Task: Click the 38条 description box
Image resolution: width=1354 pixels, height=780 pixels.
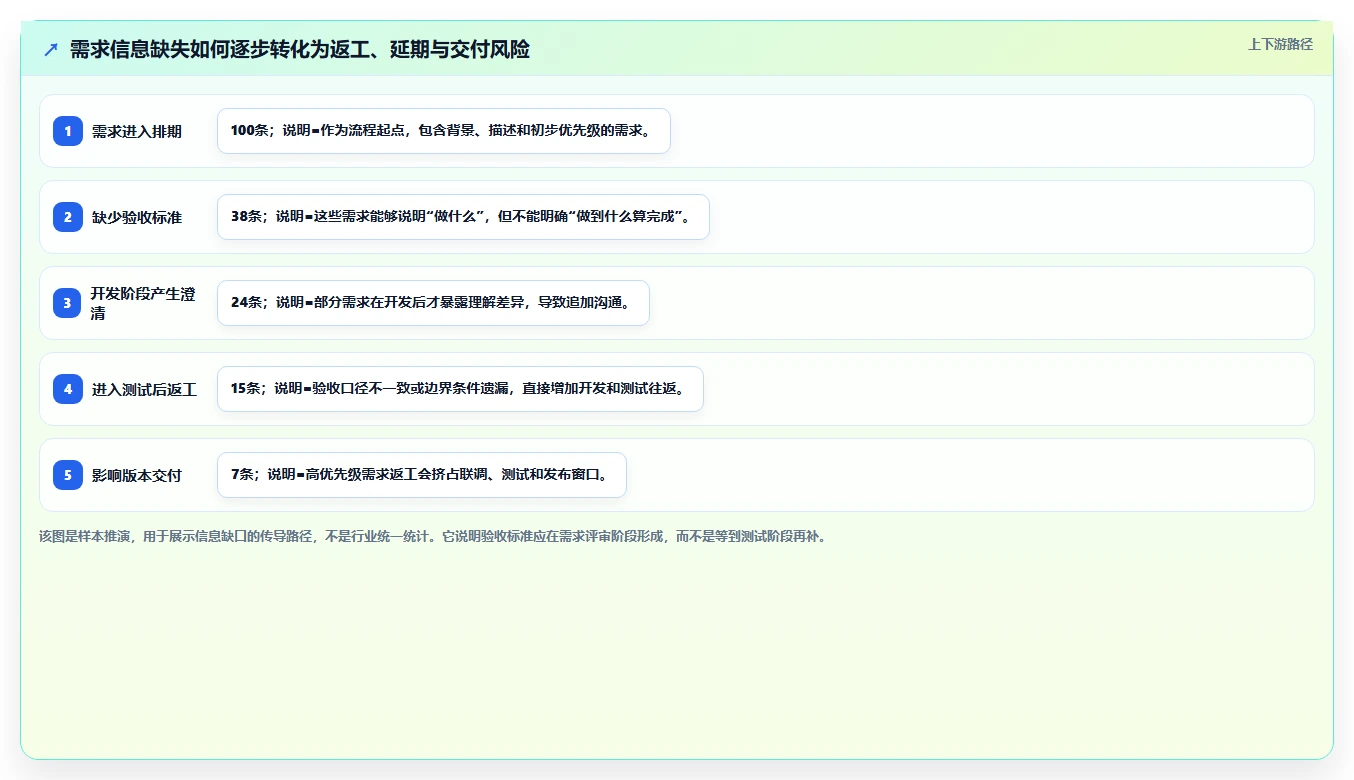Action: pyautogui.click(x=463, y=217)
